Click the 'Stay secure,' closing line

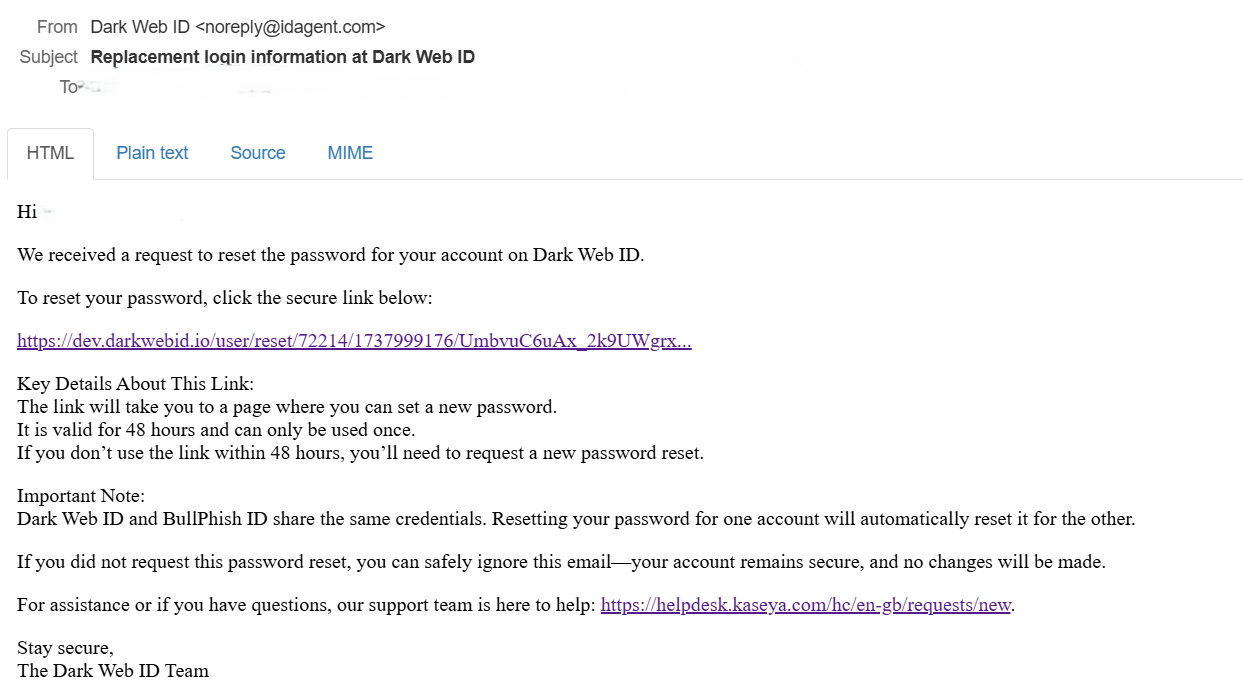pyautogui.click(x=65, y=649)
